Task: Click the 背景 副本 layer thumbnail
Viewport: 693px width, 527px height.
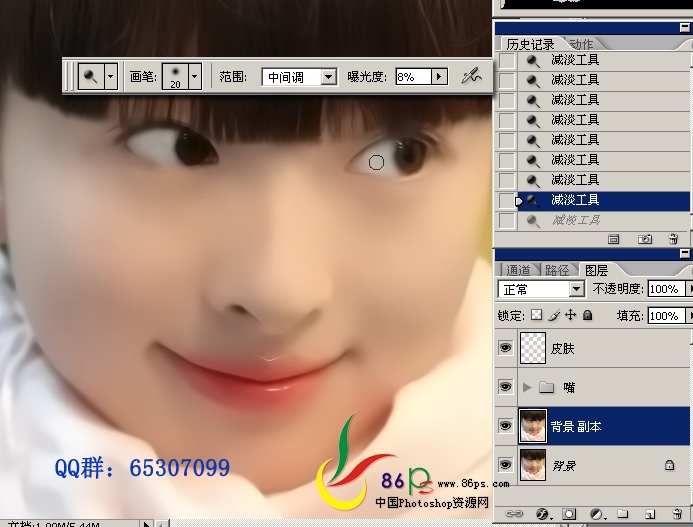Action: pyautogui.click(x=533, y=426)
